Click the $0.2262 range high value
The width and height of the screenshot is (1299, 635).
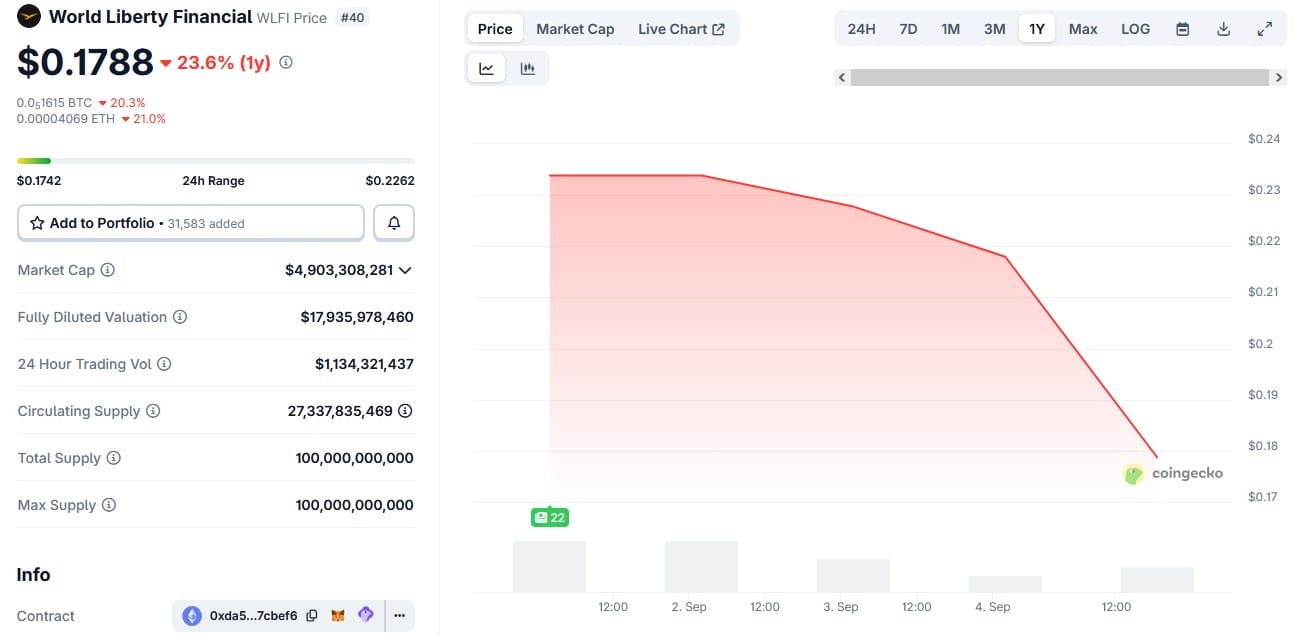[x=390, y=181]
